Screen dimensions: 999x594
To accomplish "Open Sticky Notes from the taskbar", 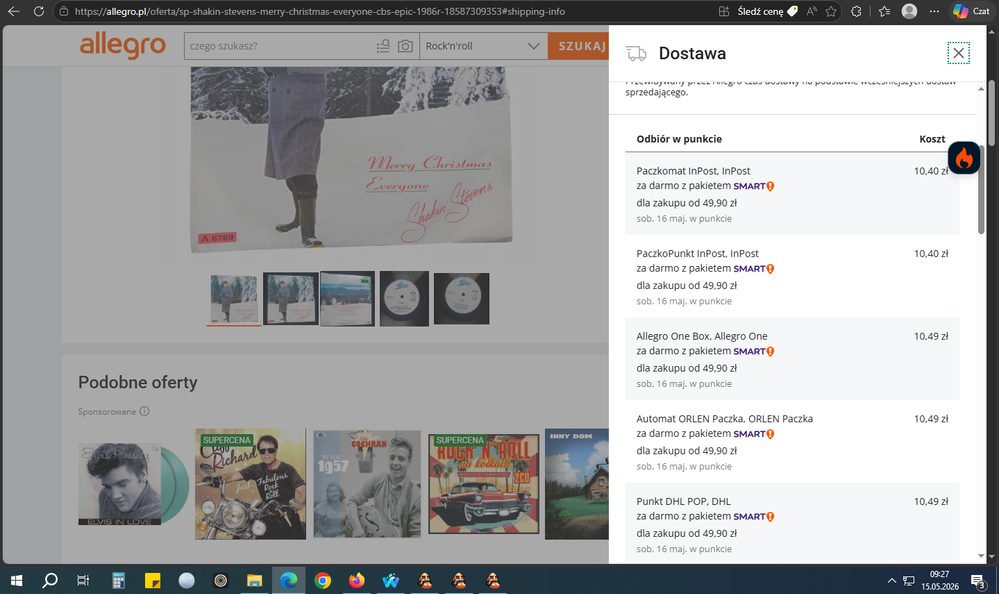I will [x=152, y=580].
